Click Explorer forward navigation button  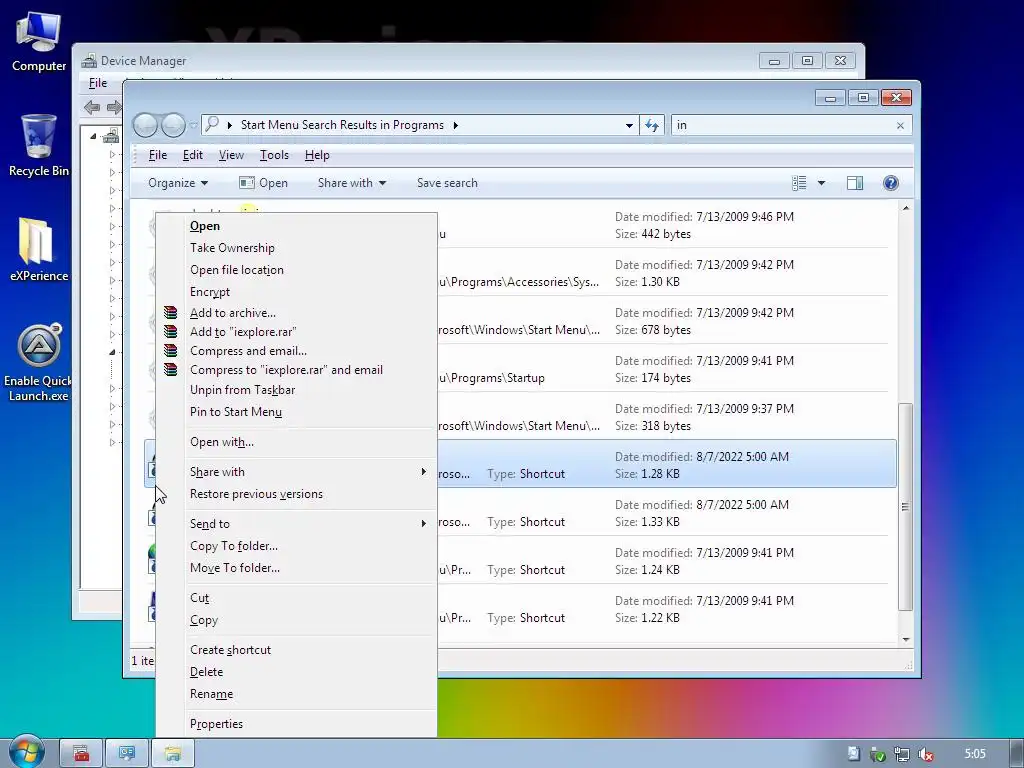coord(173,125)
